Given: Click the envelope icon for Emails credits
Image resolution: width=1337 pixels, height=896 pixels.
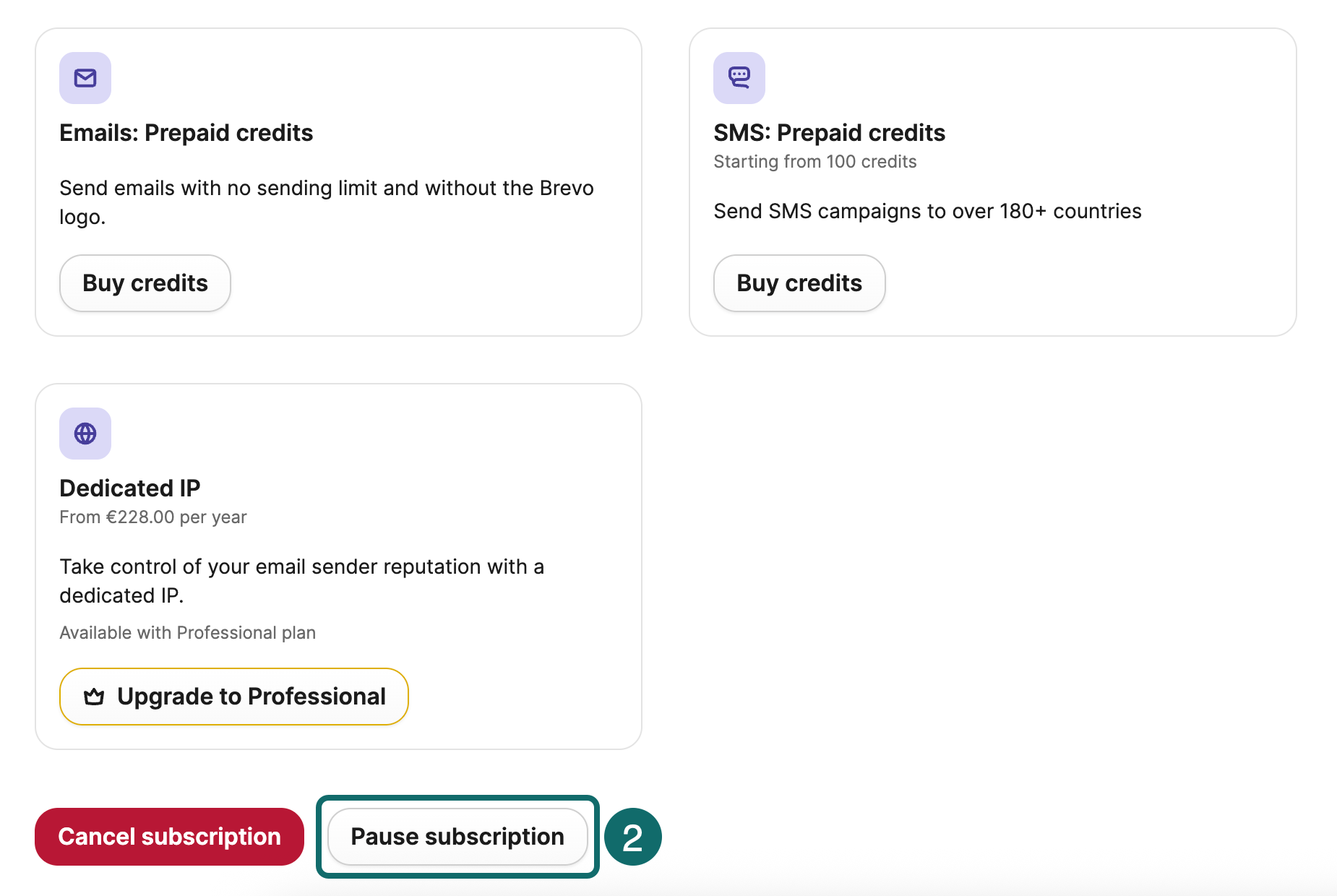Looking at the screenshot, I should click(85, 78).
